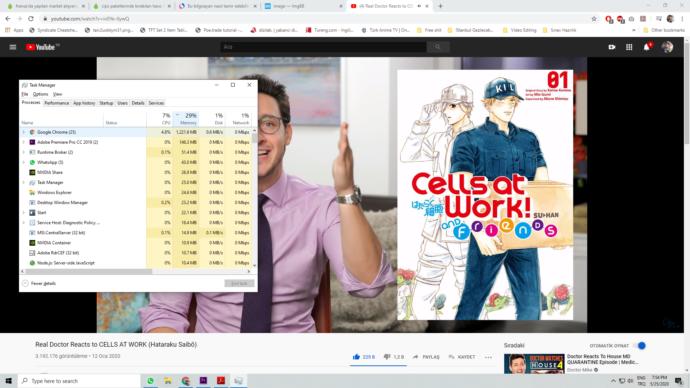Screen dimensions: 690x388
Task: Open a new Chrome tab with the plus
Action: (440, 6)
